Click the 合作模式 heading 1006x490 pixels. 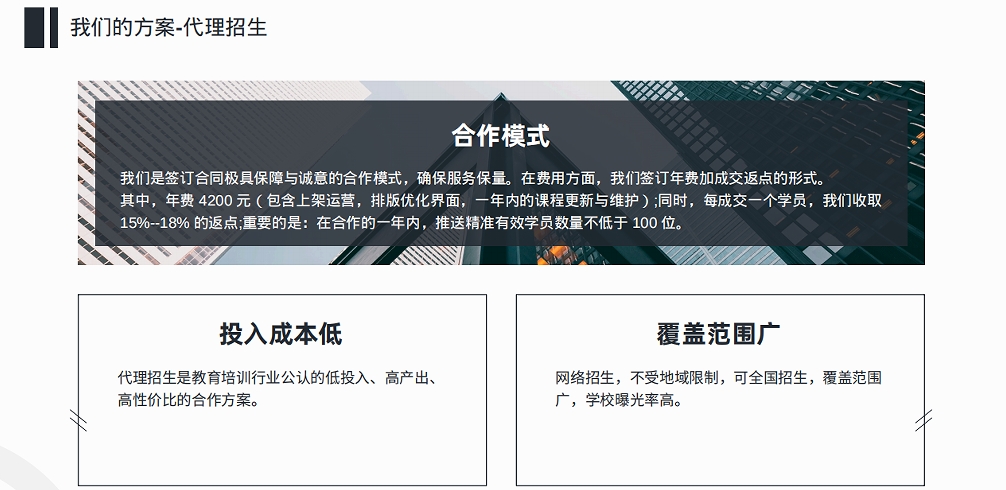pos(500,136)
